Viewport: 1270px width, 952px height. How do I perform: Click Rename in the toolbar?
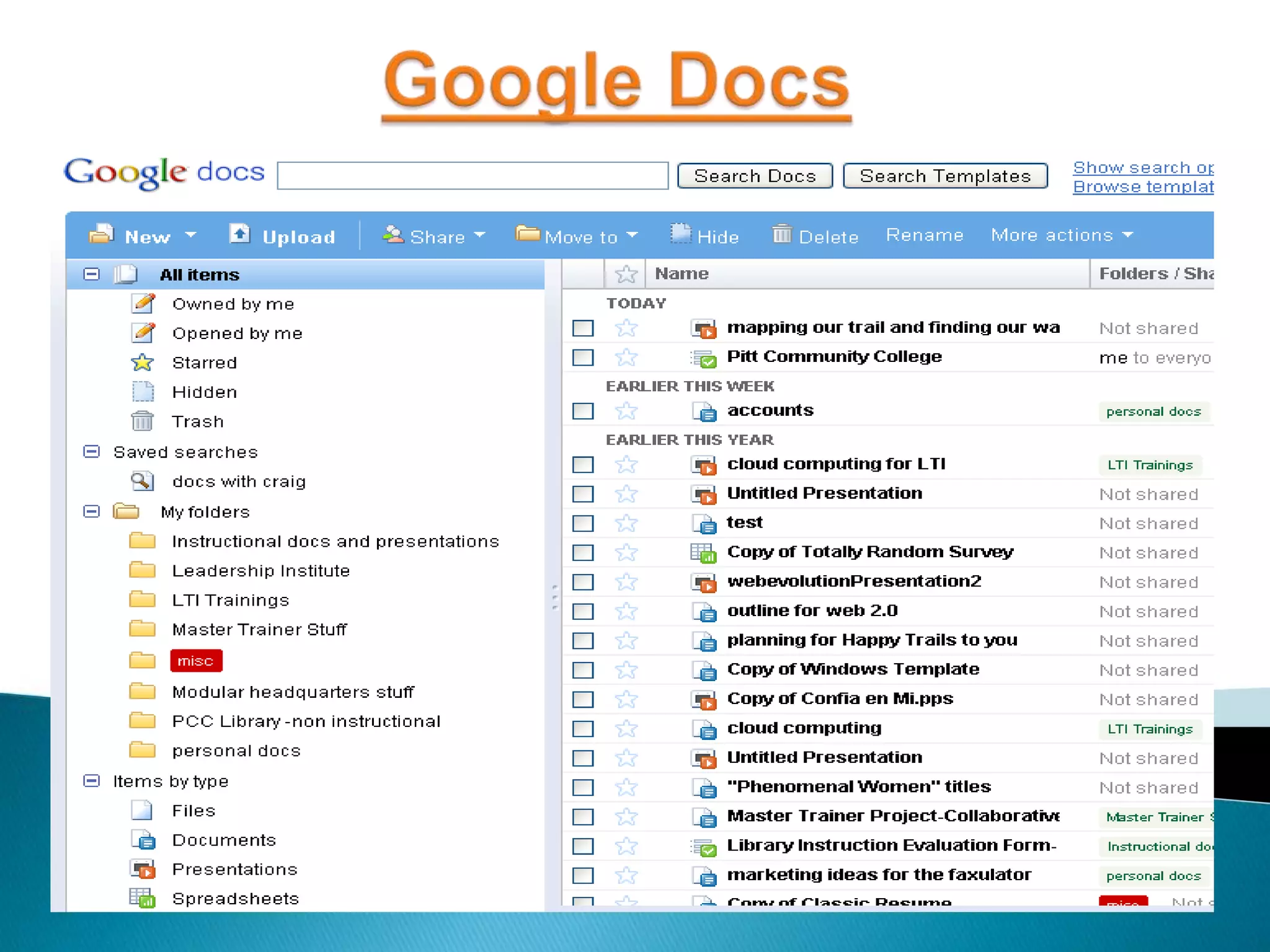tap(924, 235)
